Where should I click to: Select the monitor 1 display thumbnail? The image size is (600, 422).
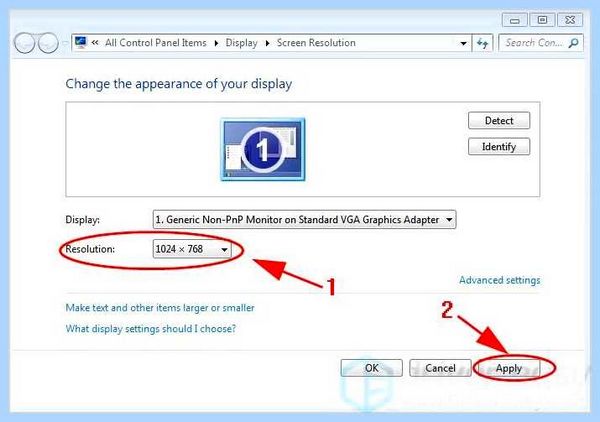(263, 149)
